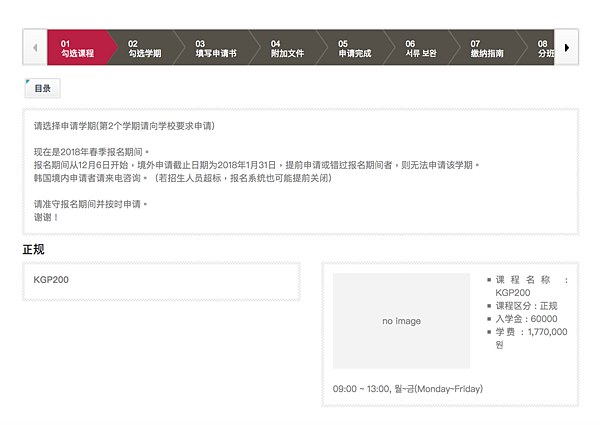Screen dimensions: 600x425
Task: Open step 03 填写申请书
Action: pos(216,48)
